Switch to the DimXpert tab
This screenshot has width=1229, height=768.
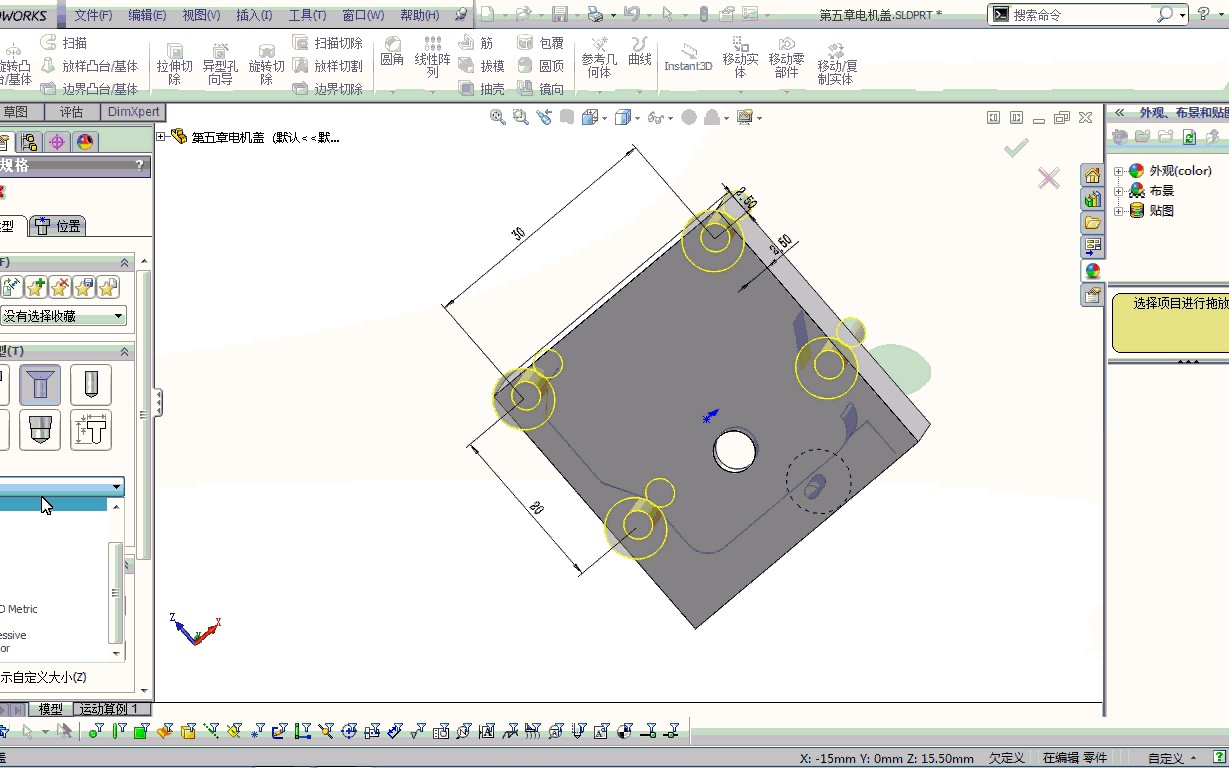click(x=133, y=111)
